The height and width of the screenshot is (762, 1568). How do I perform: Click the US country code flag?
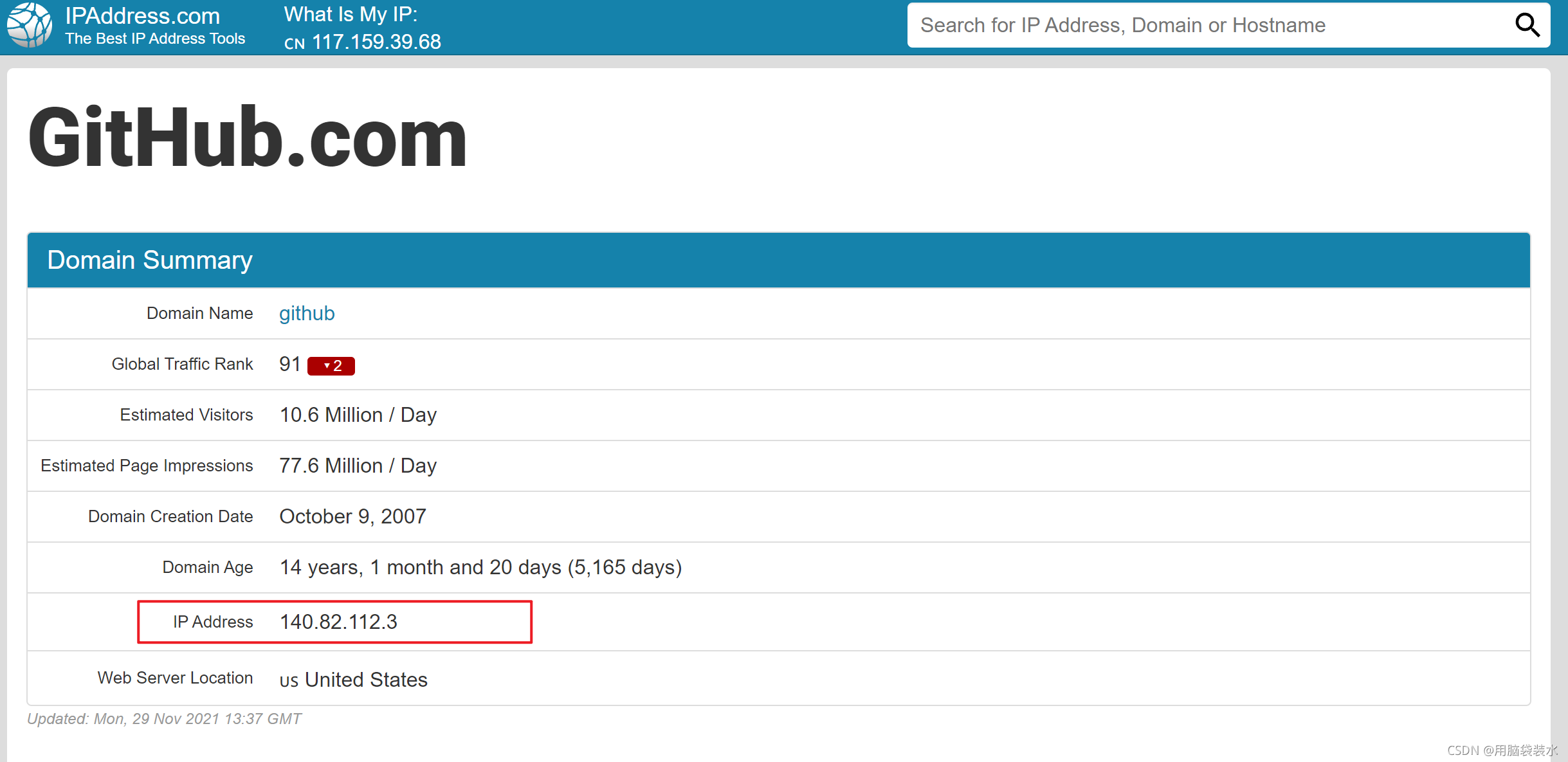click(289, 681)
